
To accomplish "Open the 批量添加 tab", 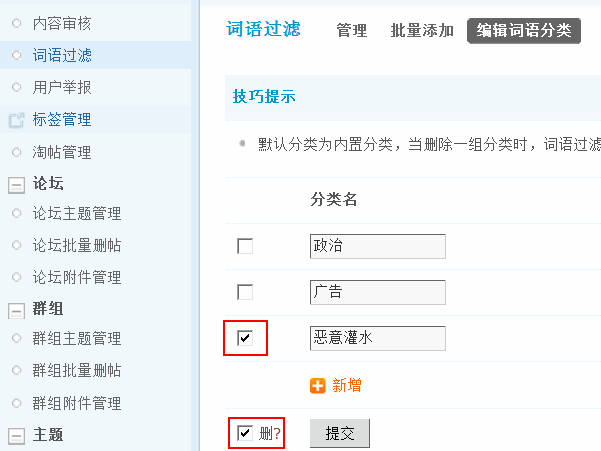I will 422,30.
